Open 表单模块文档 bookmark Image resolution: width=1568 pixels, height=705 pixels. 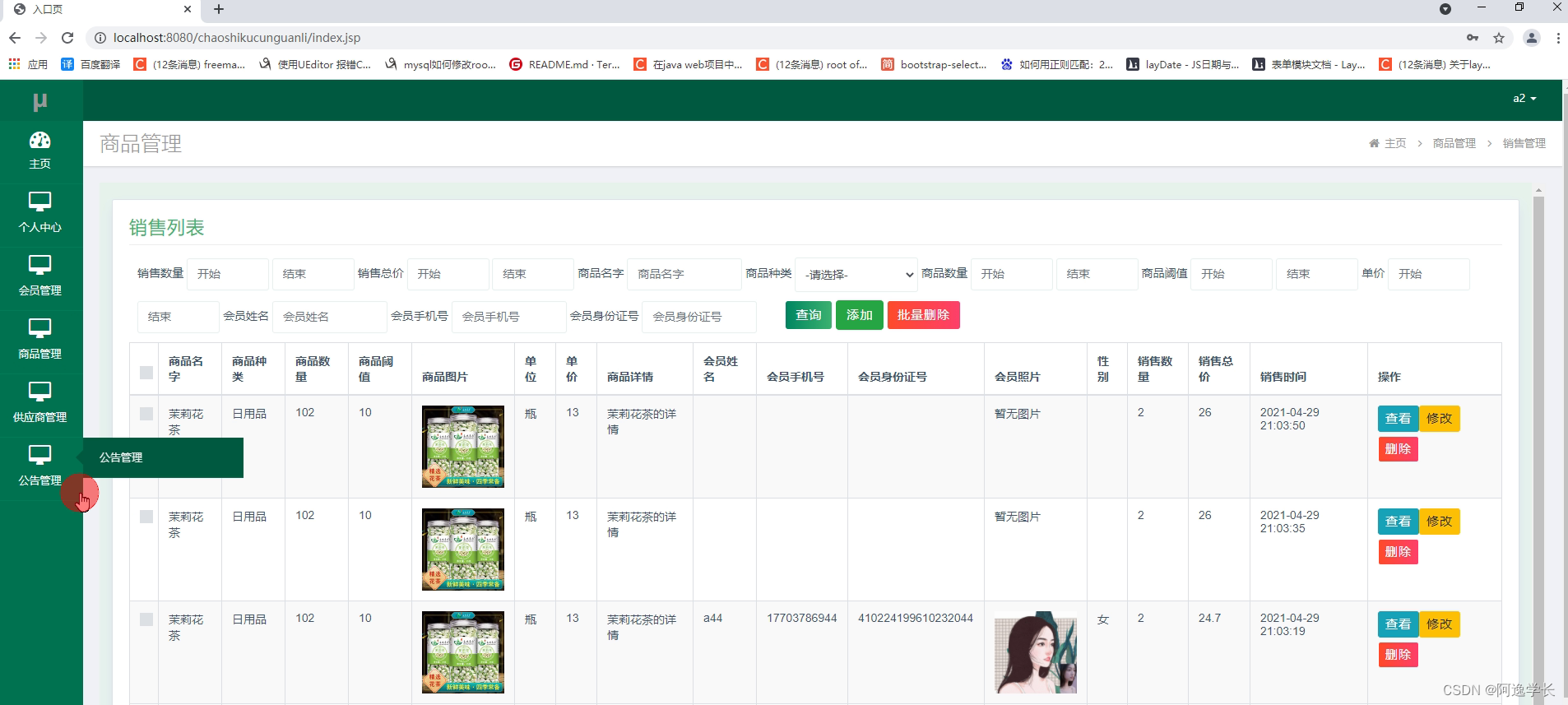1308,64
